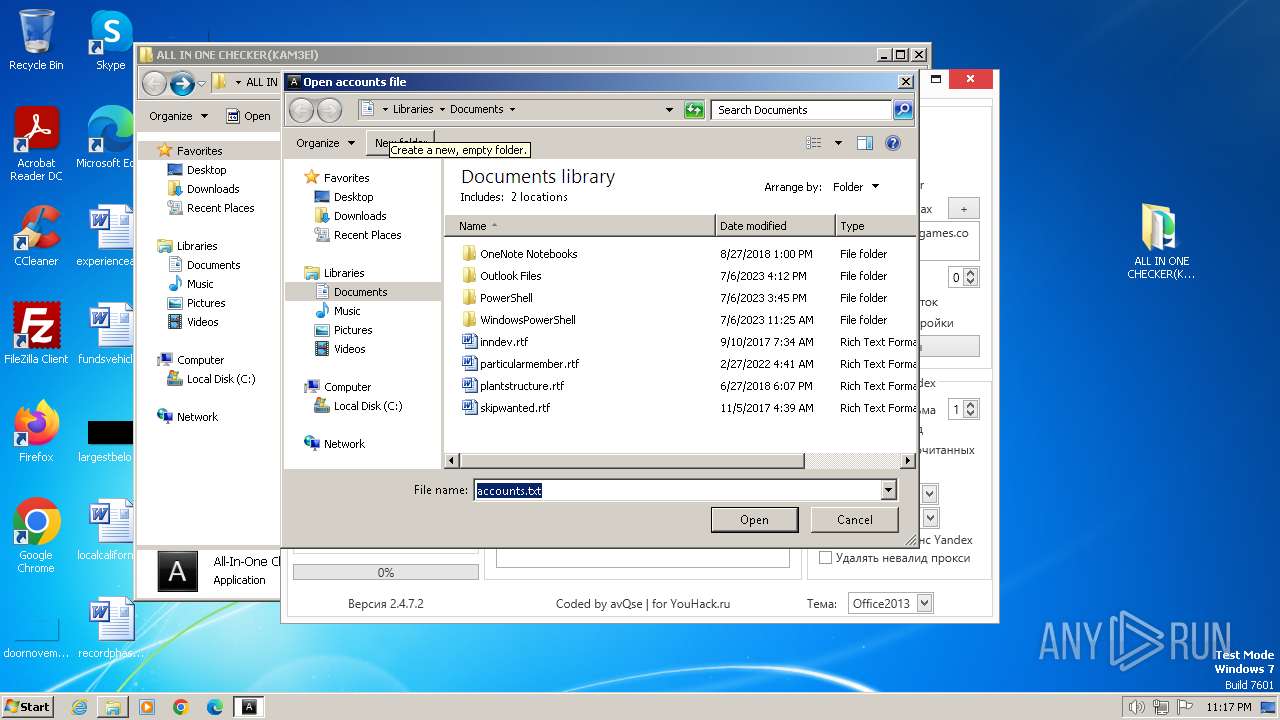Open Google Chrome from taskbar
The image size is (1280, 720).
click(181, 707)
